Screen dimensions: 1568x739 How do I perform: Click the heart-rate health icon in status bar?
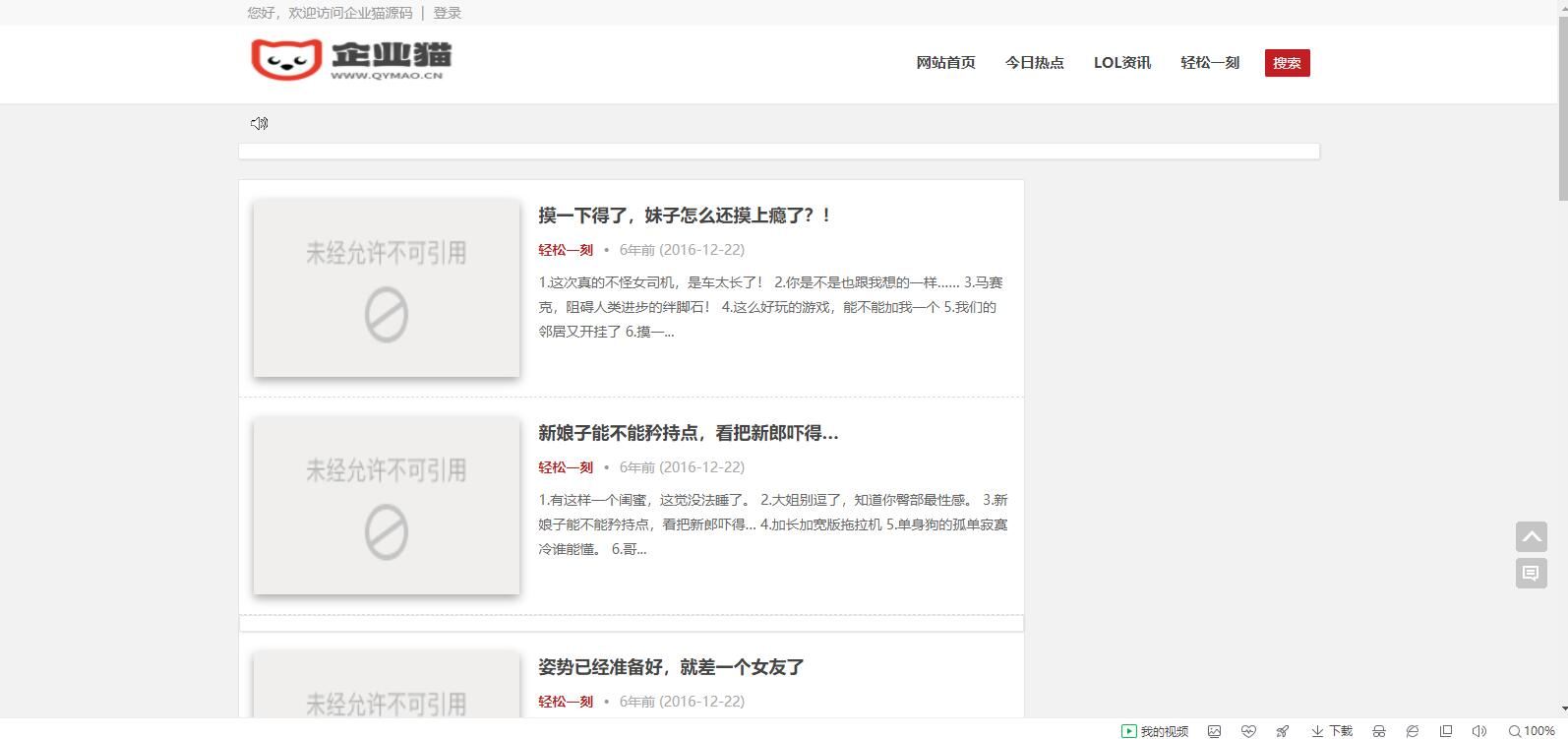tap(1248, 731)
